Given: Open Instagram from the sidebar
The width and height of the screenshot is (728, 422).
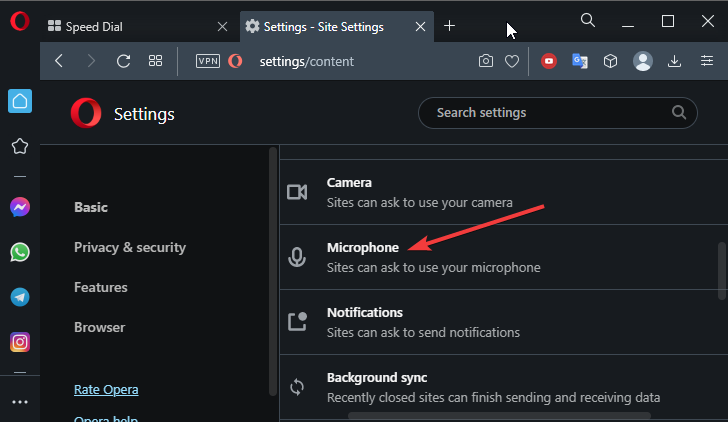Looking at the screenshot, I should pyautogui.click(x=20, y=342).
